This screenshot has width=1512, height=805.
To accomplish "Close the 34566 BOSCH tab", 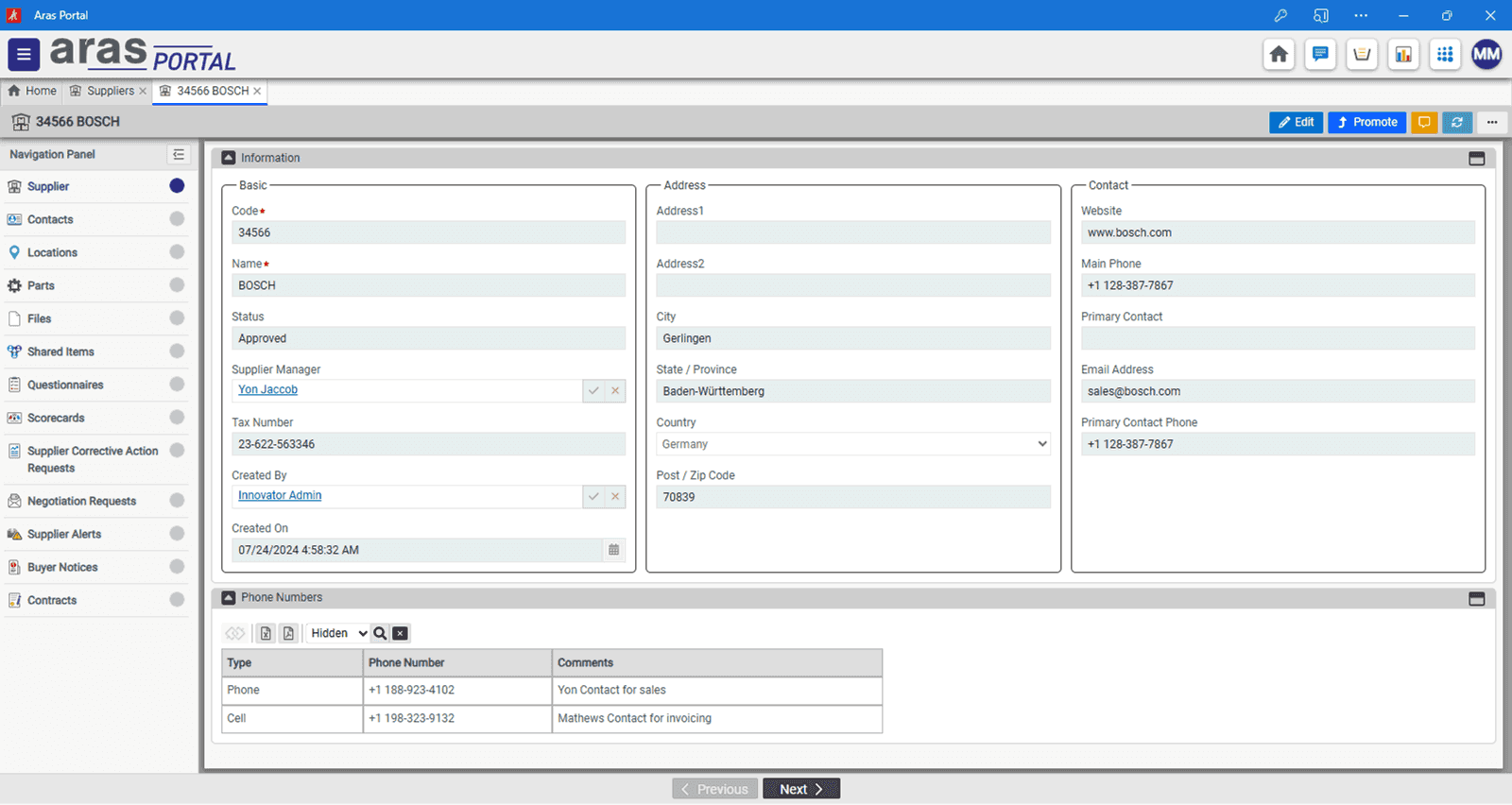I will (257, 91).
